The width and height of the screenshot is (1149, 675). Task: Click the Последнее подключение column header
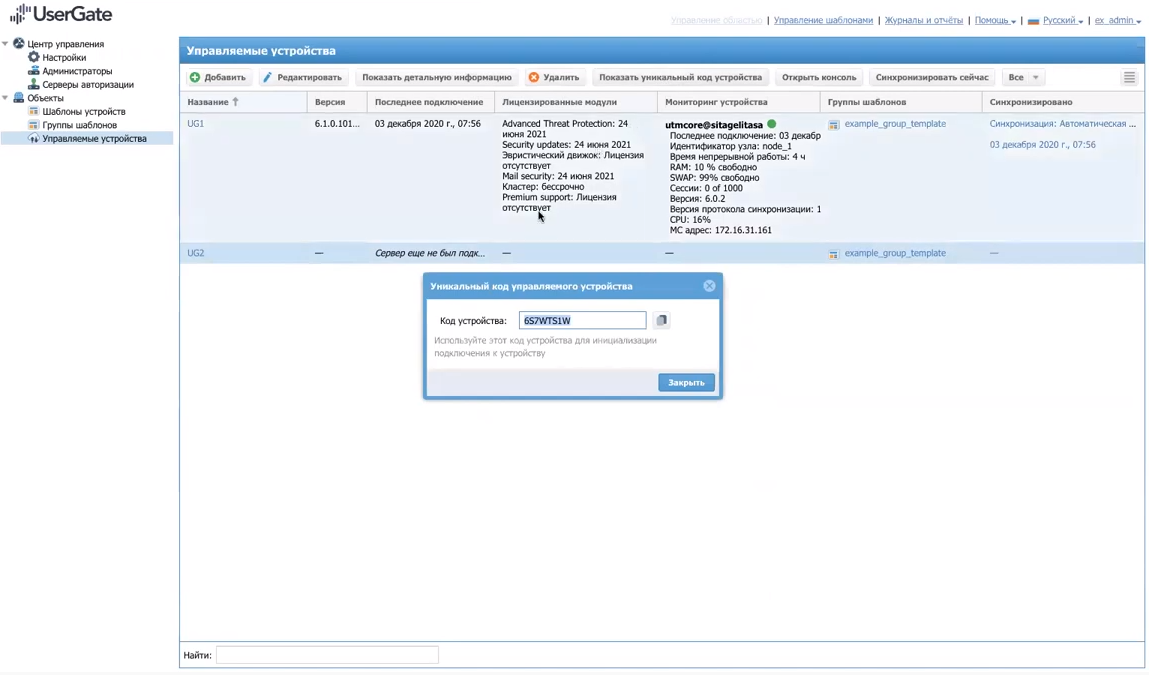pyautogui.click(x=431, y=102)
